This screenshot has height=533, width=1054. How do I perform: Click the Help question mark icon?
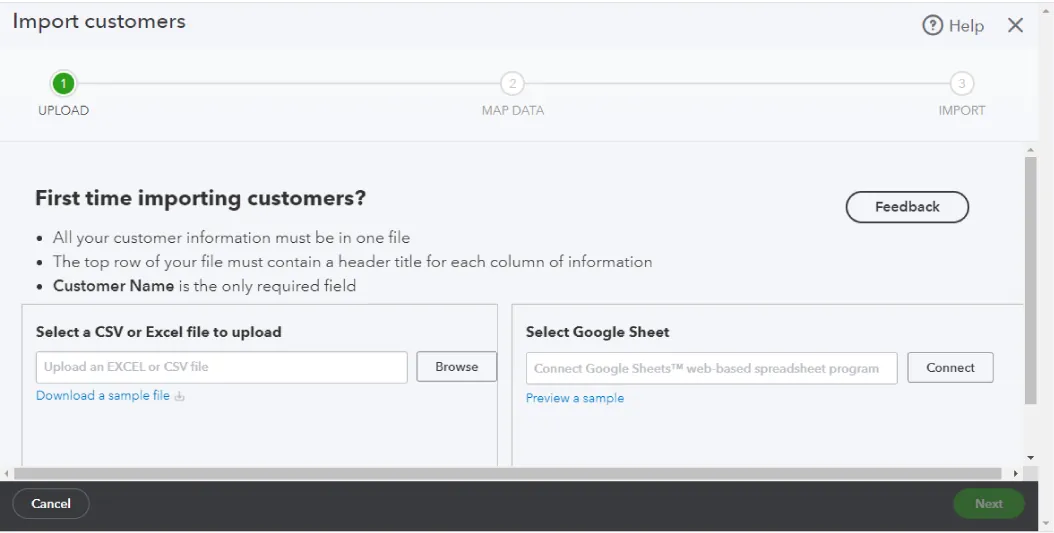pos(932,26)
